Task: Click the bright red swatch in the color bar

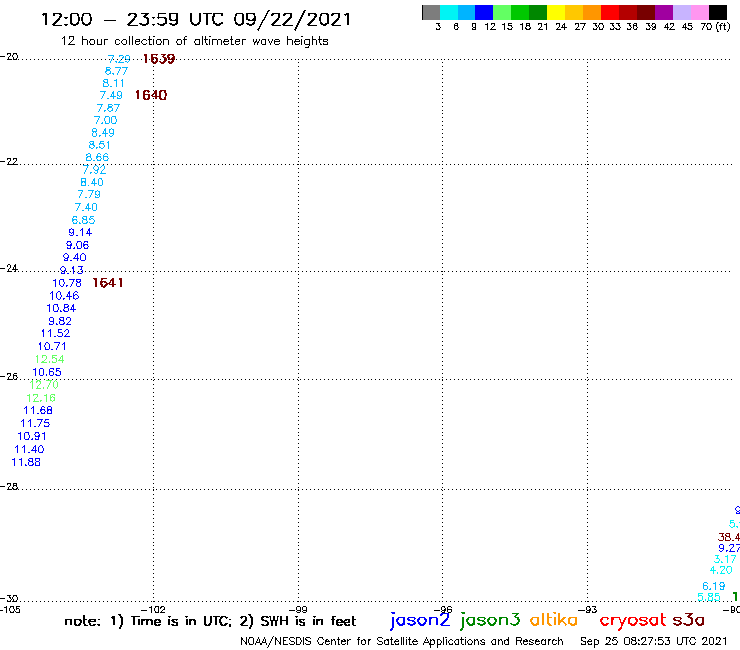Action: click(x=610, y=12)
